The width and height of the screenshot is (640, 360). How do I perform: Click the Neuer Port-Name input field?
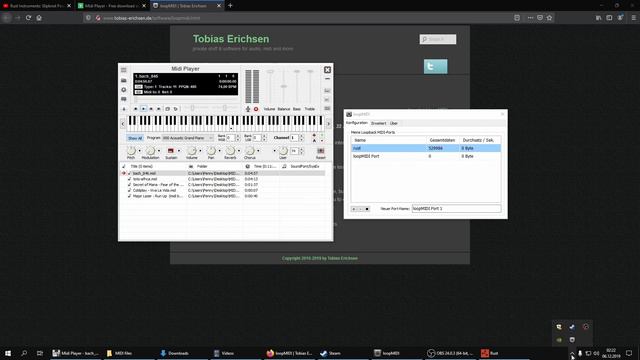pyautogui.click(x=456, y=209)
